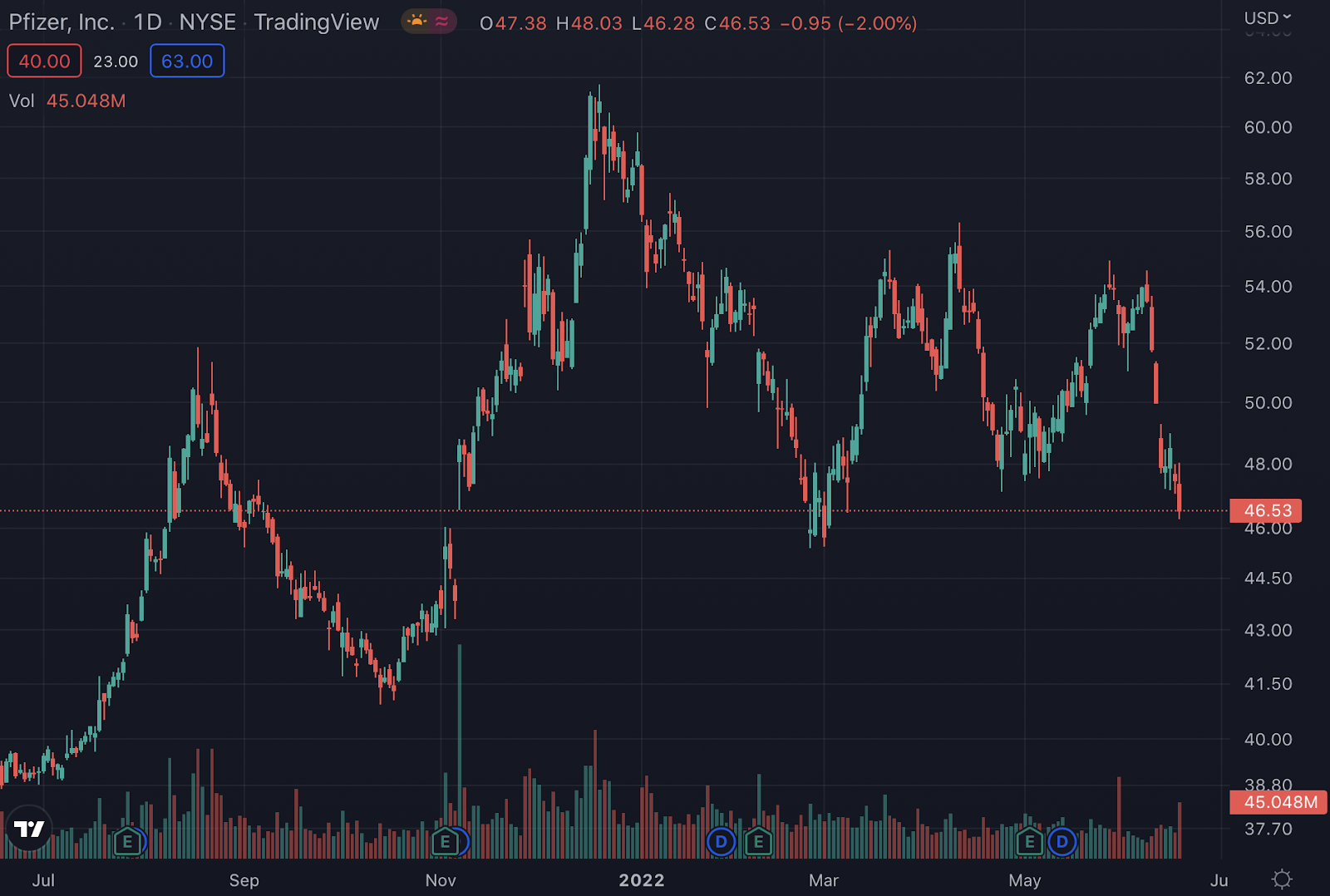Click the 45.048M volume axis label

point(1278,802)
